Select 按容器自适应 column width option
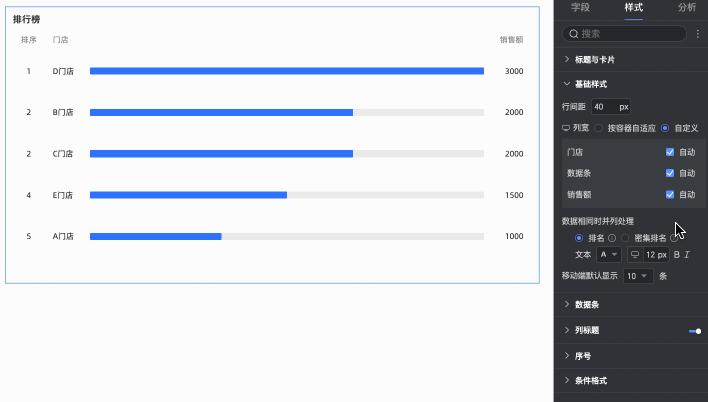This screenshot has width=708, height=402. coord(598,128)
